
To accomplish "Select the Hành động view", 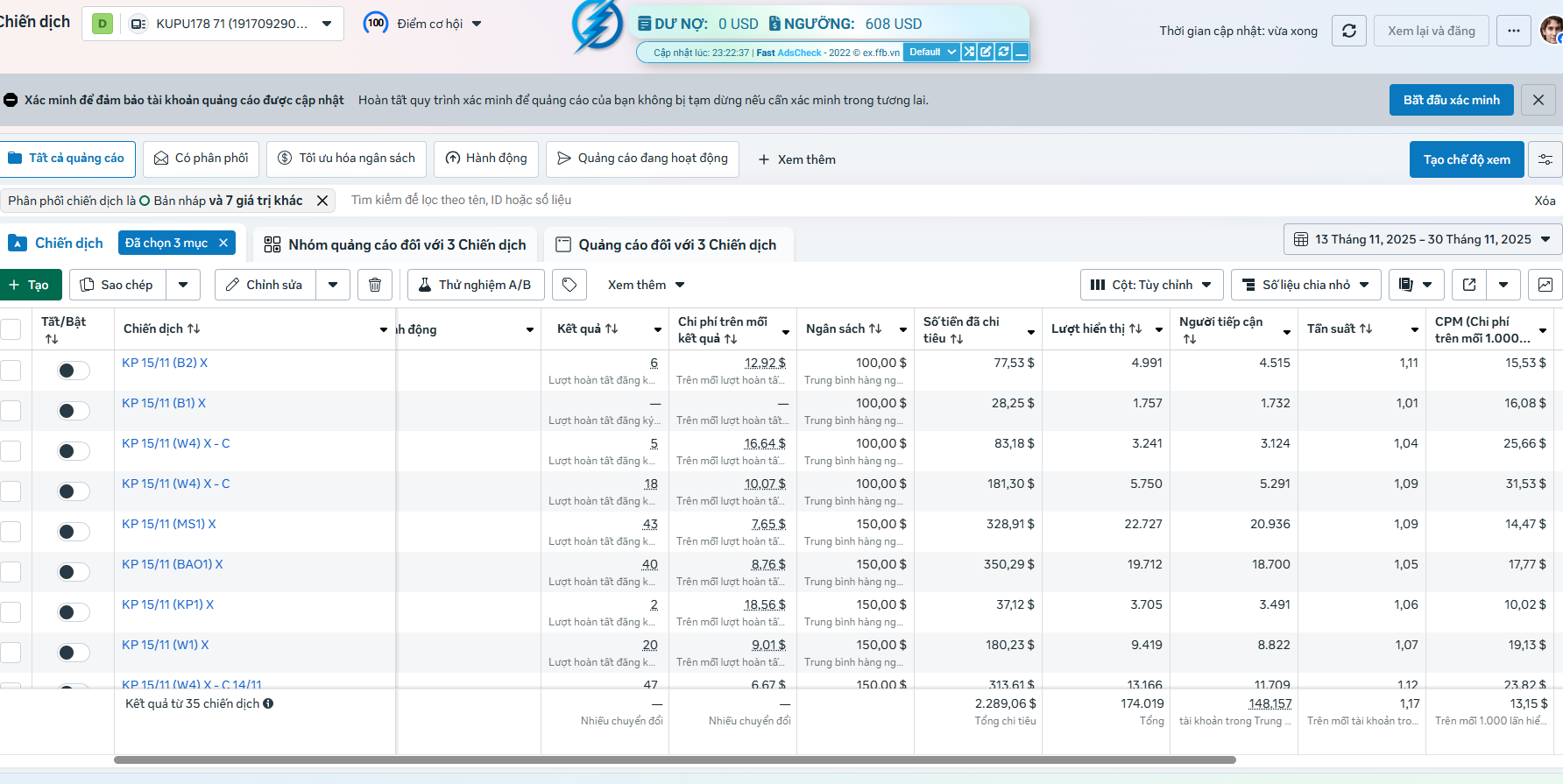I will pos(486,159).
